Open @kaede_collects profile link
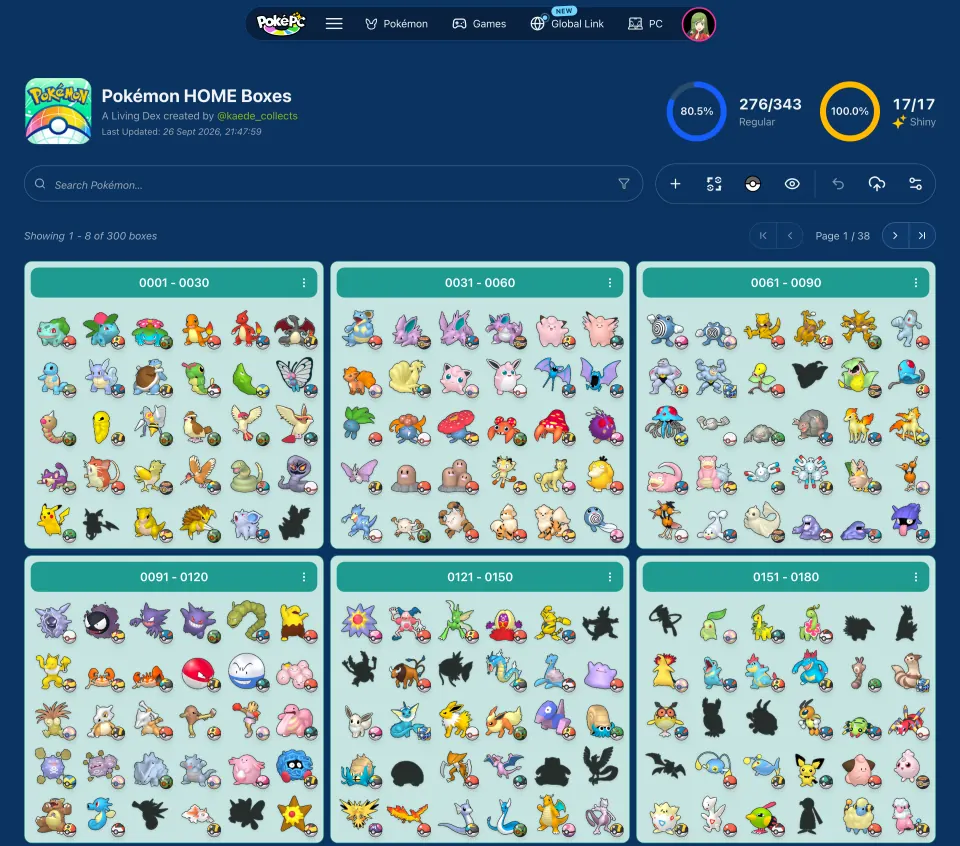 click(257, 116)
